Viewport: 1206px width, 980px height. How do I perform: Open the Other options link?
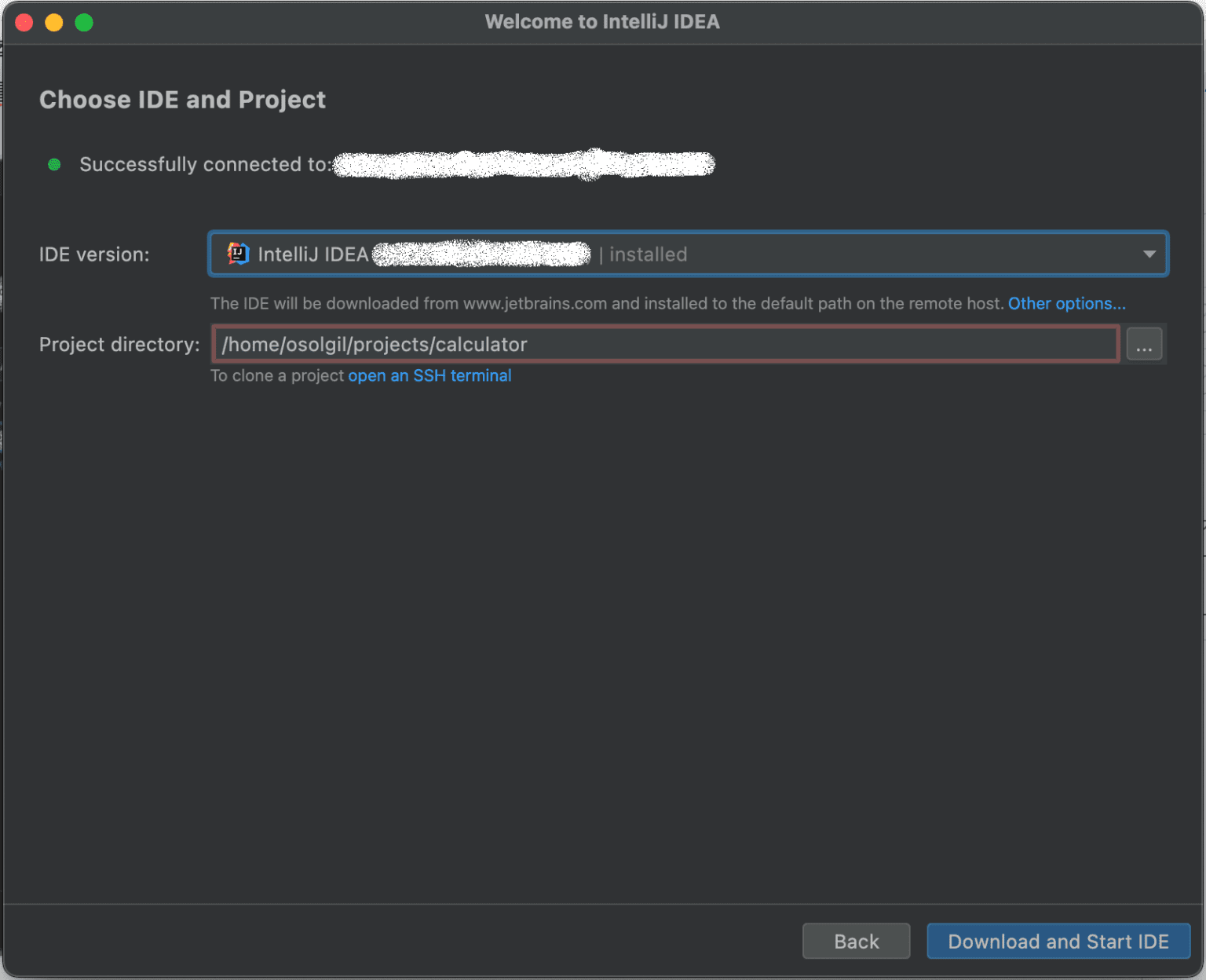tap(1066, 303)
